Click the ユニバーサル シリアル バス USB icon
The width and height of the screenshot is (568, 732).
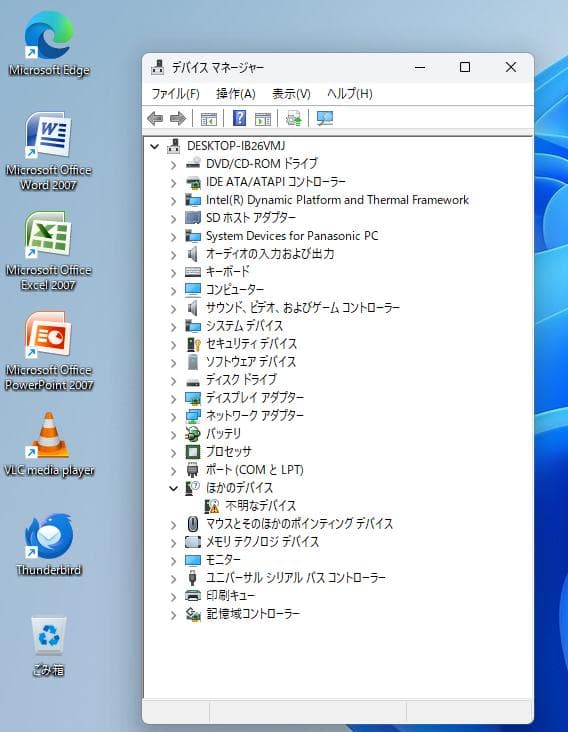[192, 578]
